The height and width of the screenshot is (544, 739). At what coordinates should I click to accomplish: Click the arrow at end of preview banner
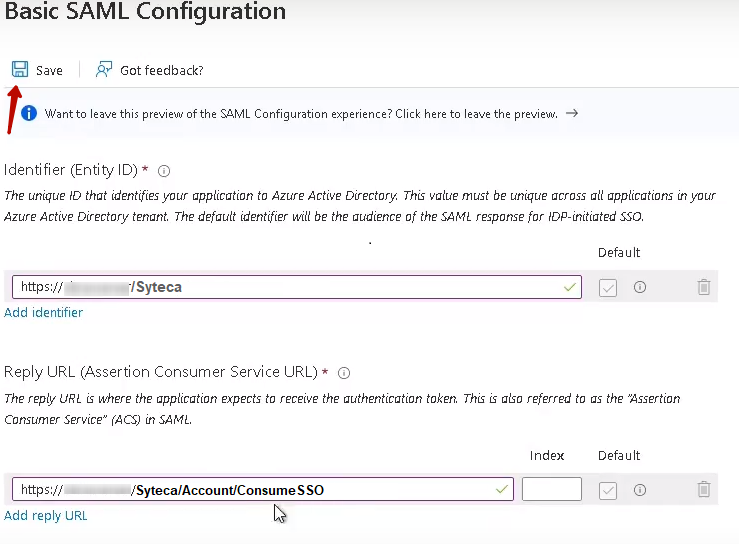[572, 114]
